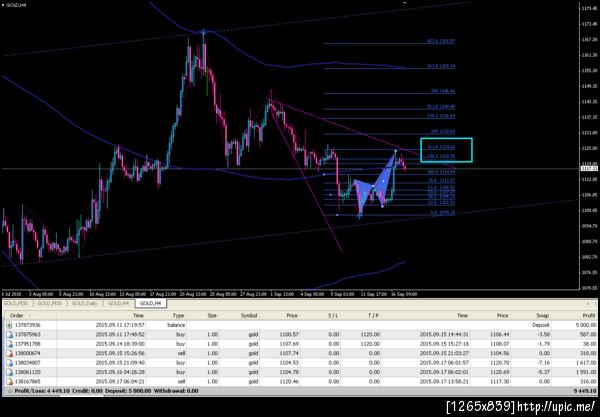
Task: Click the 5 000.00 deposit amount
Action: (585, 325)
